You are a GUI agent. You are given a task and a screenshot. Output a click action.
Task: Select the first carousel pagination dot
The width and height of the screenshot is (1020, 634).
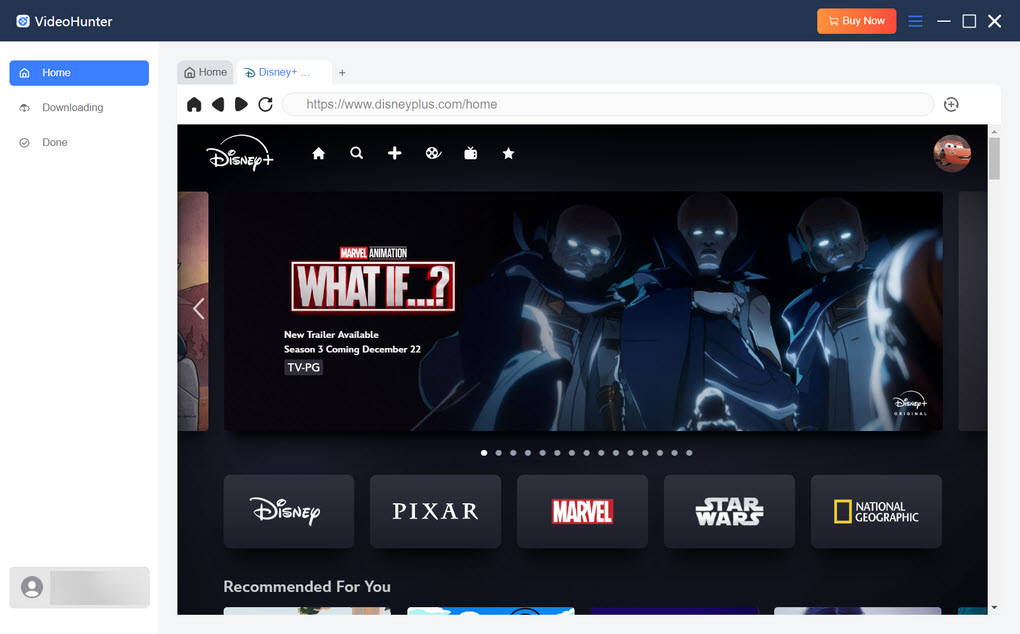point(484,453)
